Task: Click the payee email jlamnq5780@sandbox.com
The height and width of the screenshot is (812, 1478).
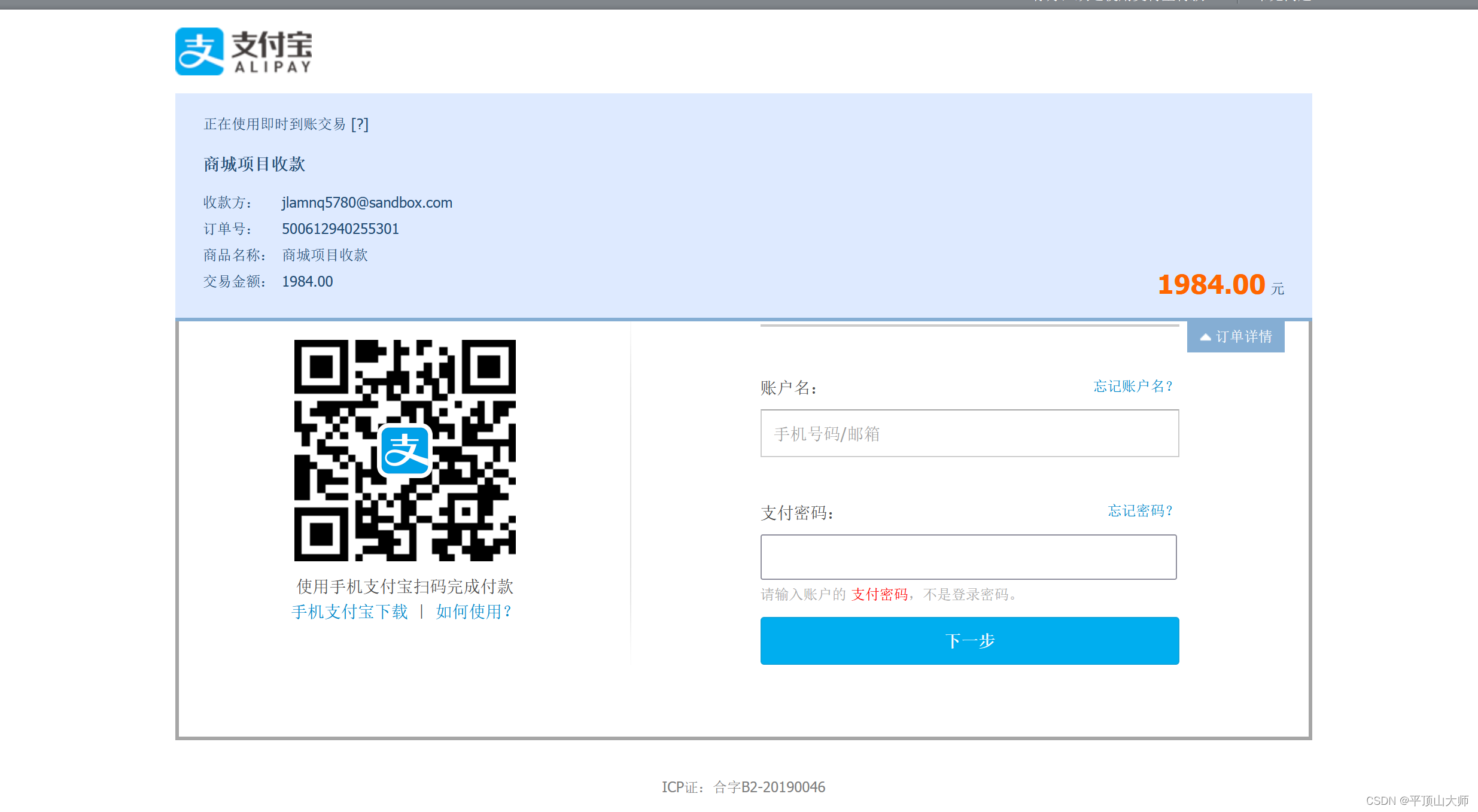Action: [x=367, y=203]
